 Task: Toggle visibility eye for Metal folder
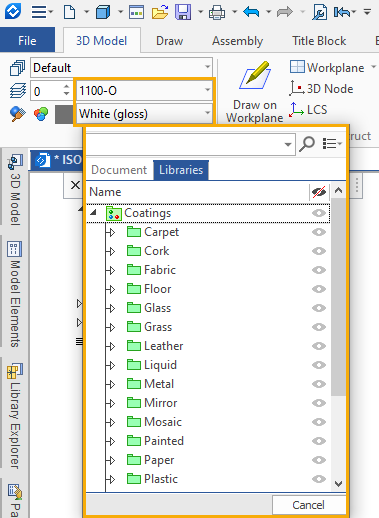pyautogui.click(x=319, y=384)
